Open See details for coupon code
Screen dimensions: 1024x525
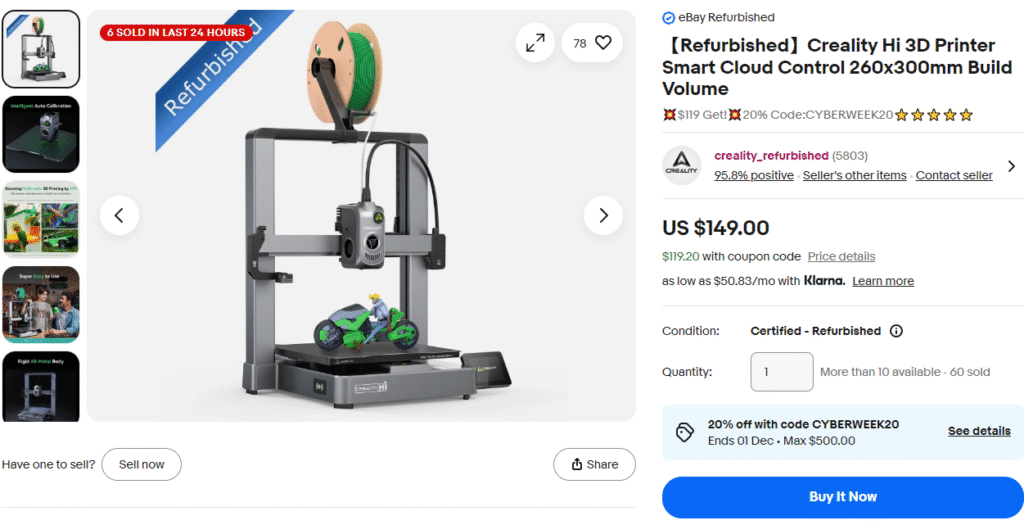pos(979,432)
